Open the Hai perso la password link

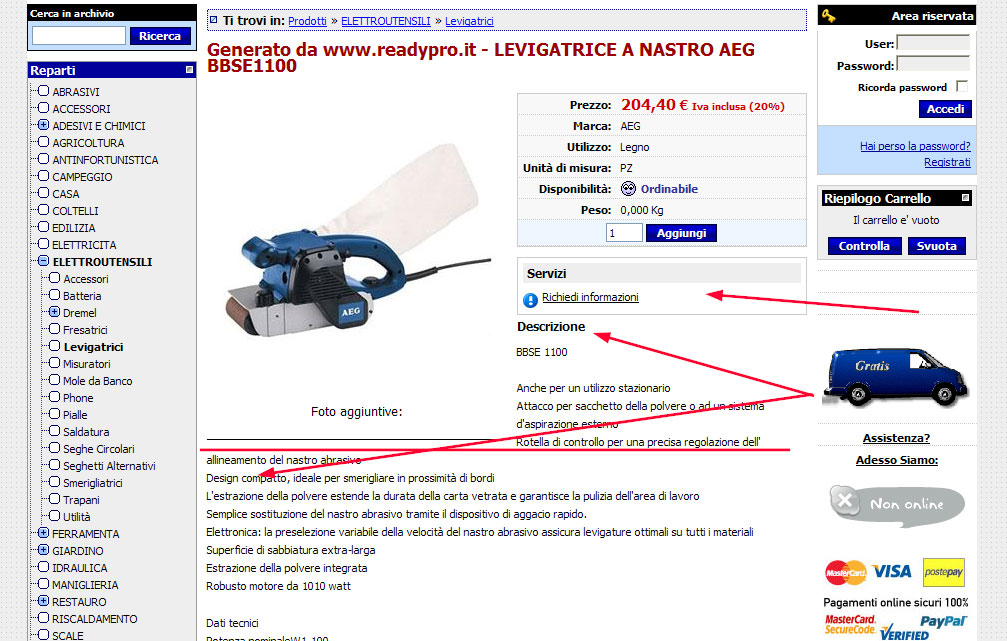[915, 146]
